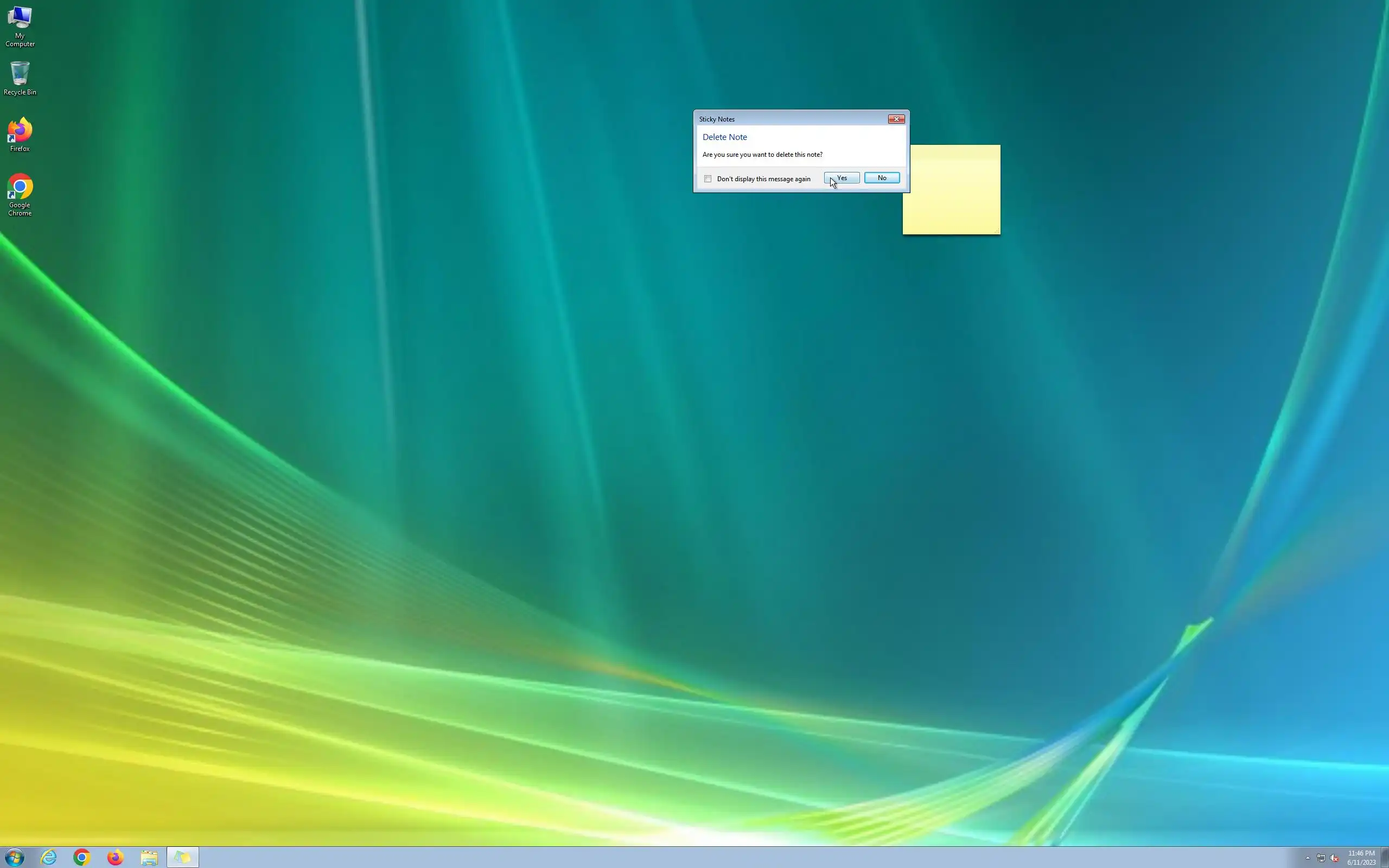The image size is (1389, 868).
Task: Close the Sticky Notes dialog
Action: (x=896, y=119)
